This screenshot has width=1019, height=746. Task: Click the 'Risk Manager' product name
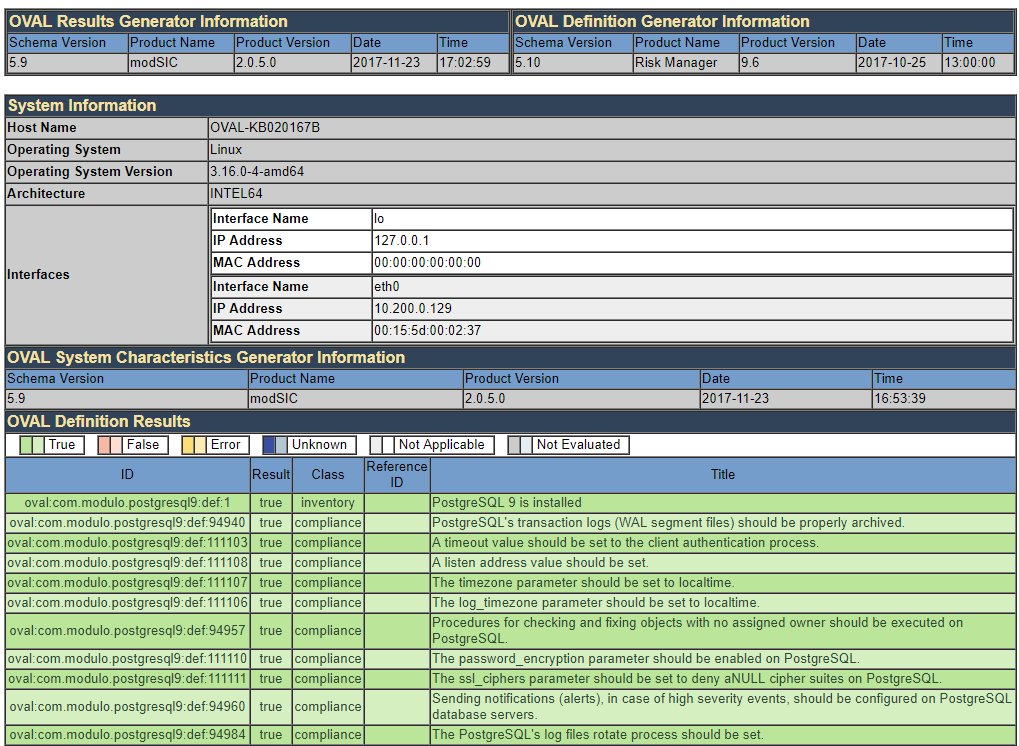676,63
